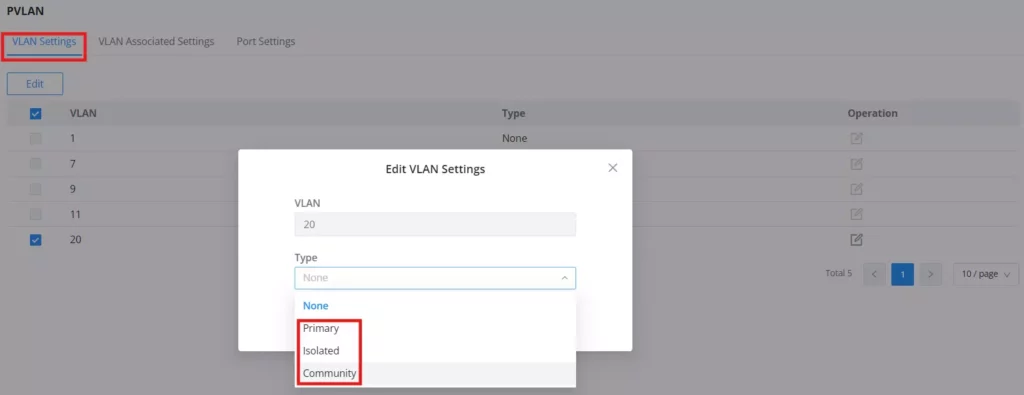The image size is (1024, 395).
Task: Click the Total 5 pagination text
Action: [839, 274]
